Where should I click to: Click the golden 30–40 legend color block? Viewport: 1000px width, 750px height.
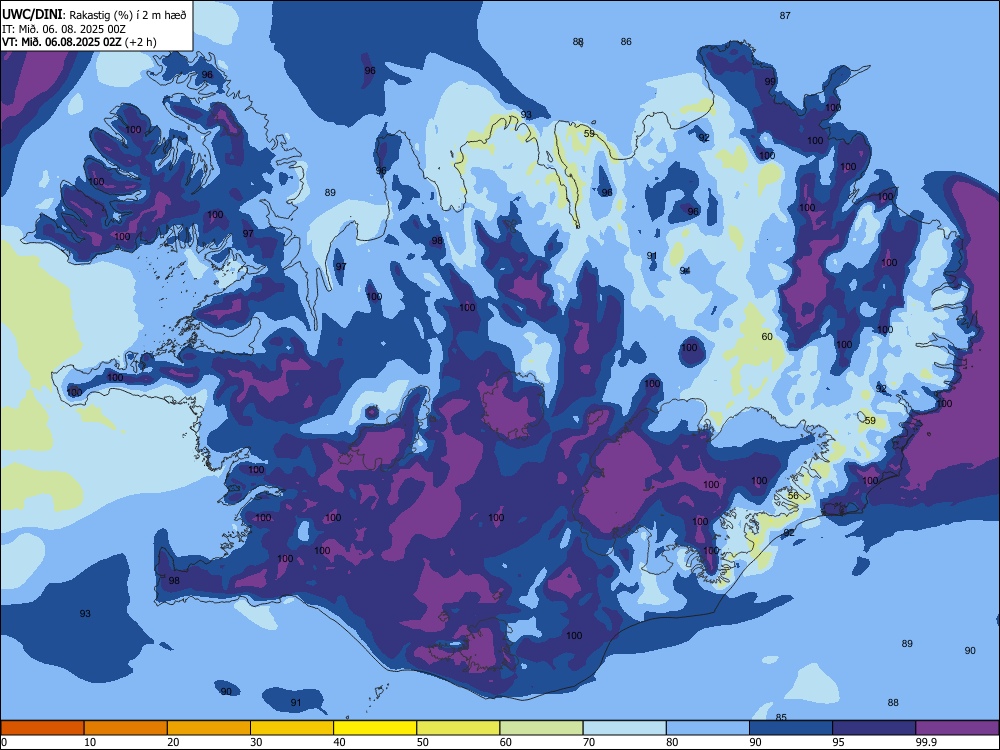(x=292, y=728)
